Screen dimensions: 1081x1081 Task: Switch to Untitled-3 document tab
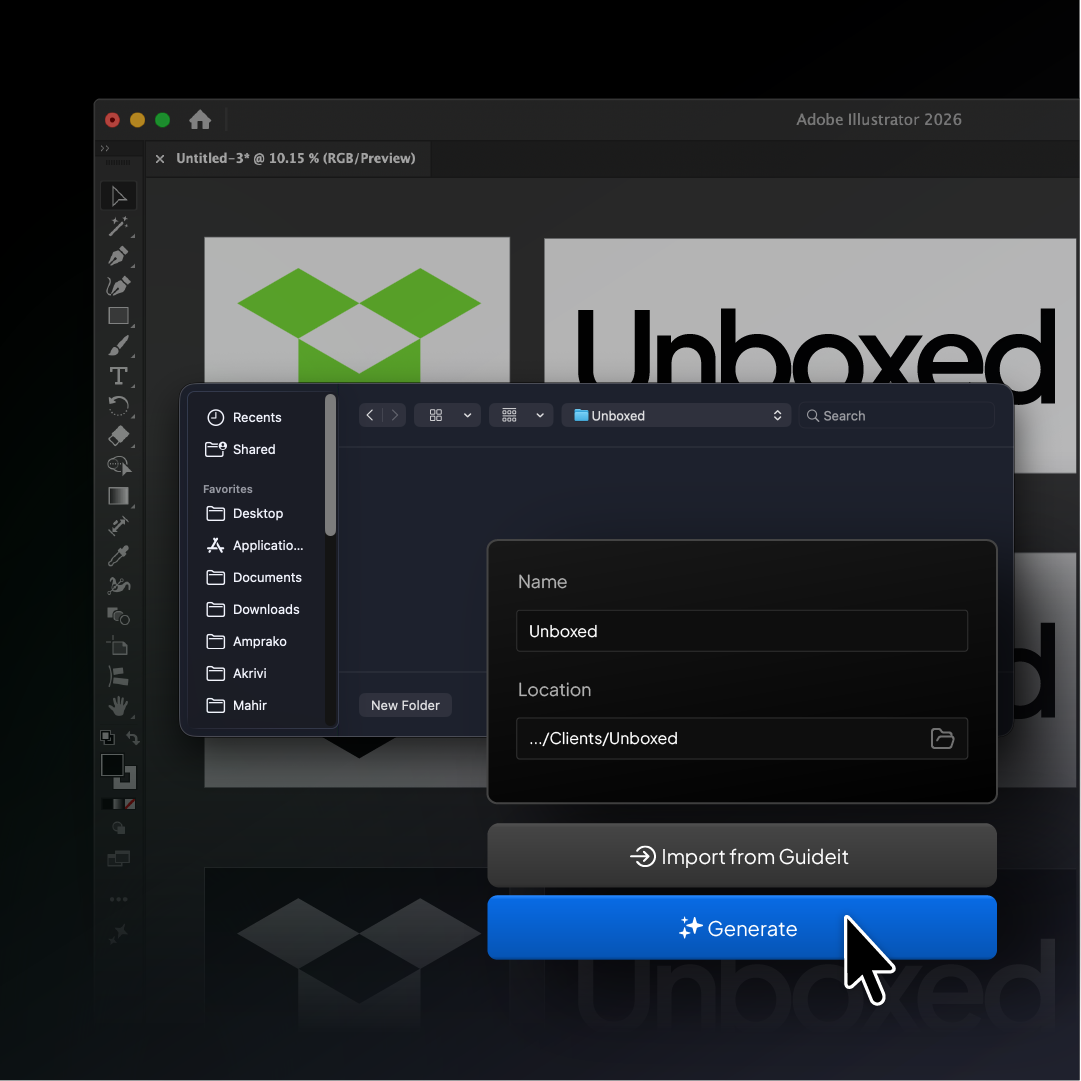[296, 159]
